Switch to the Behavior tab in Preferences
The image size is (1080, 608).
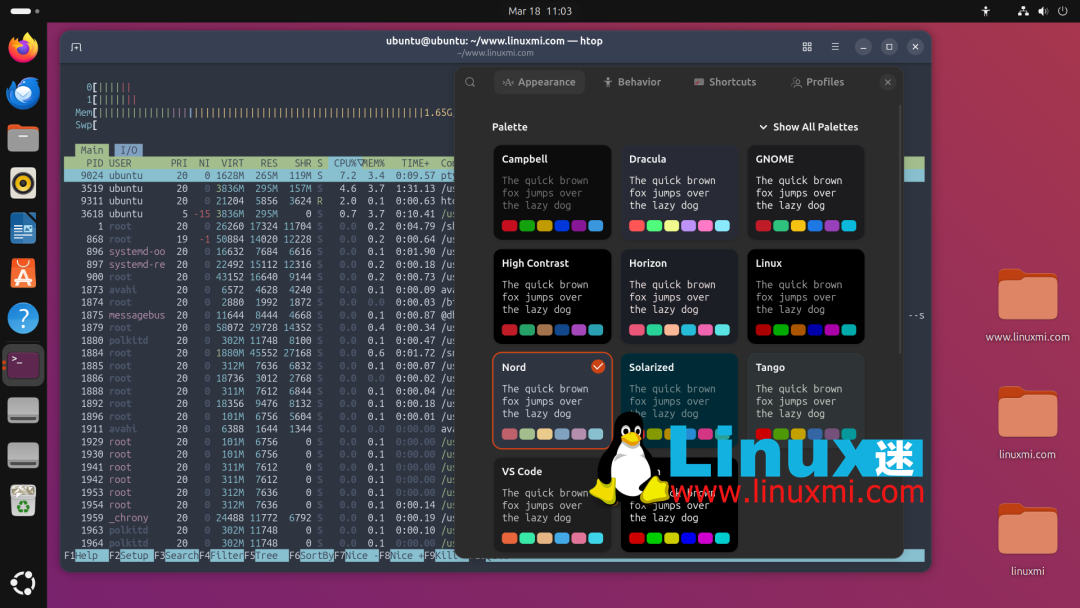(632, 82)
